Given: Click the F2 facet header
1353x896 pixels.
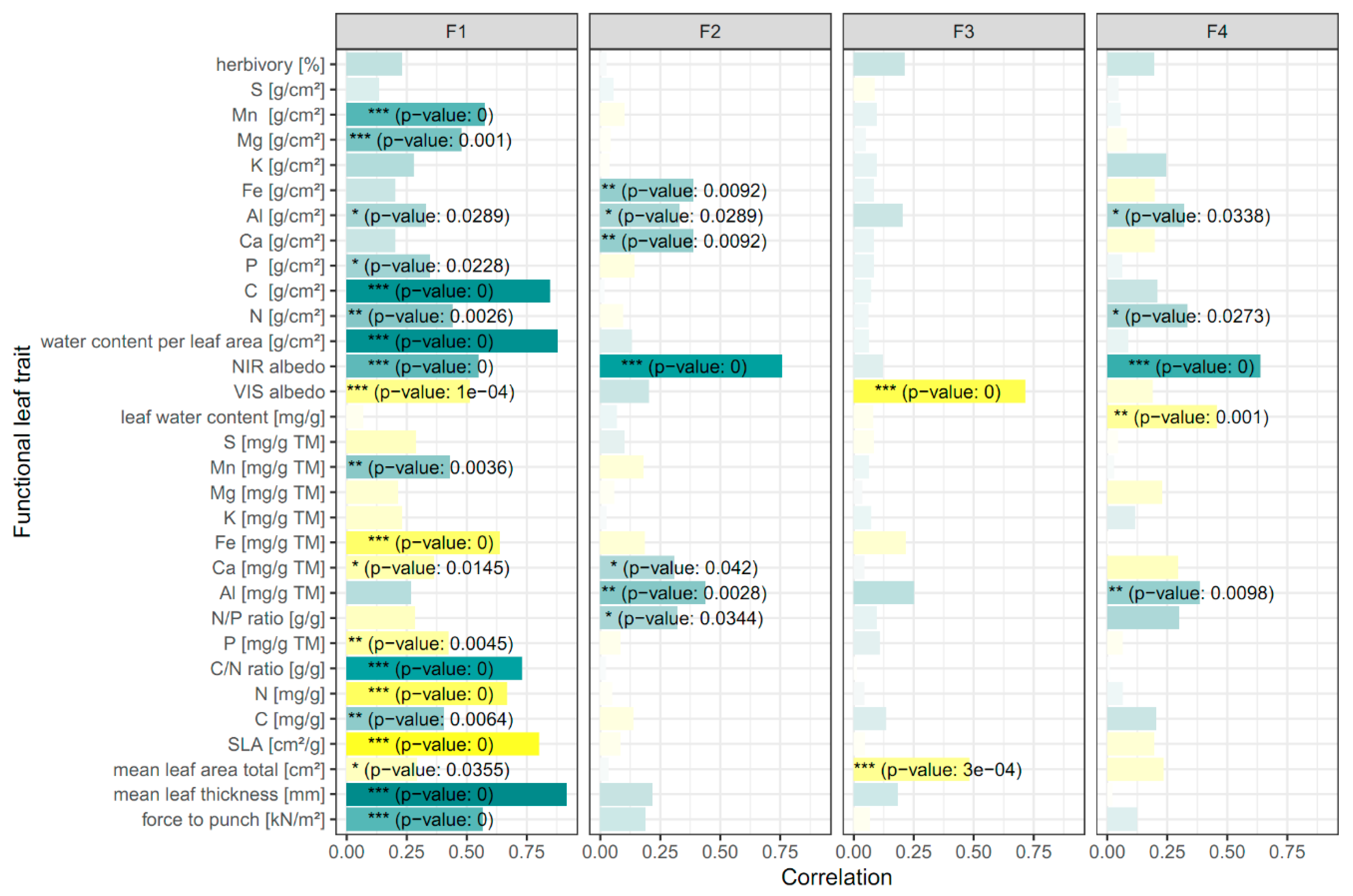Looking at the screenshot, I should [x=710, y=31].
